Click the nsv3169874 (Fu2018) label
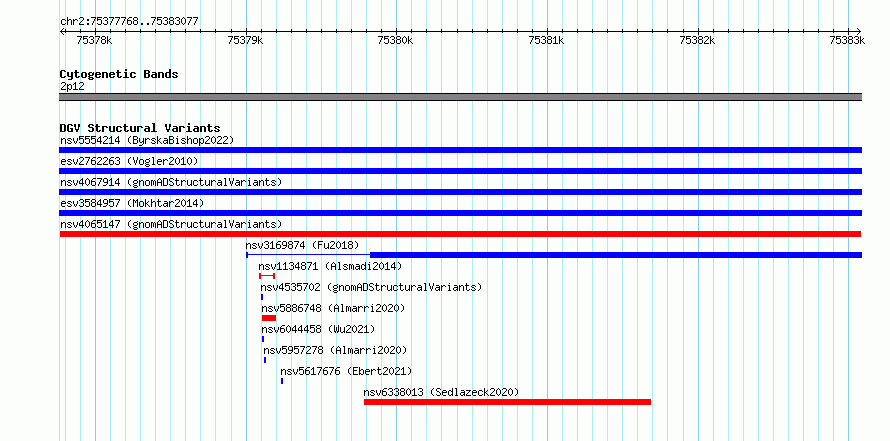Viewport: 890px width, 441px height. click(x=303, y=245)
